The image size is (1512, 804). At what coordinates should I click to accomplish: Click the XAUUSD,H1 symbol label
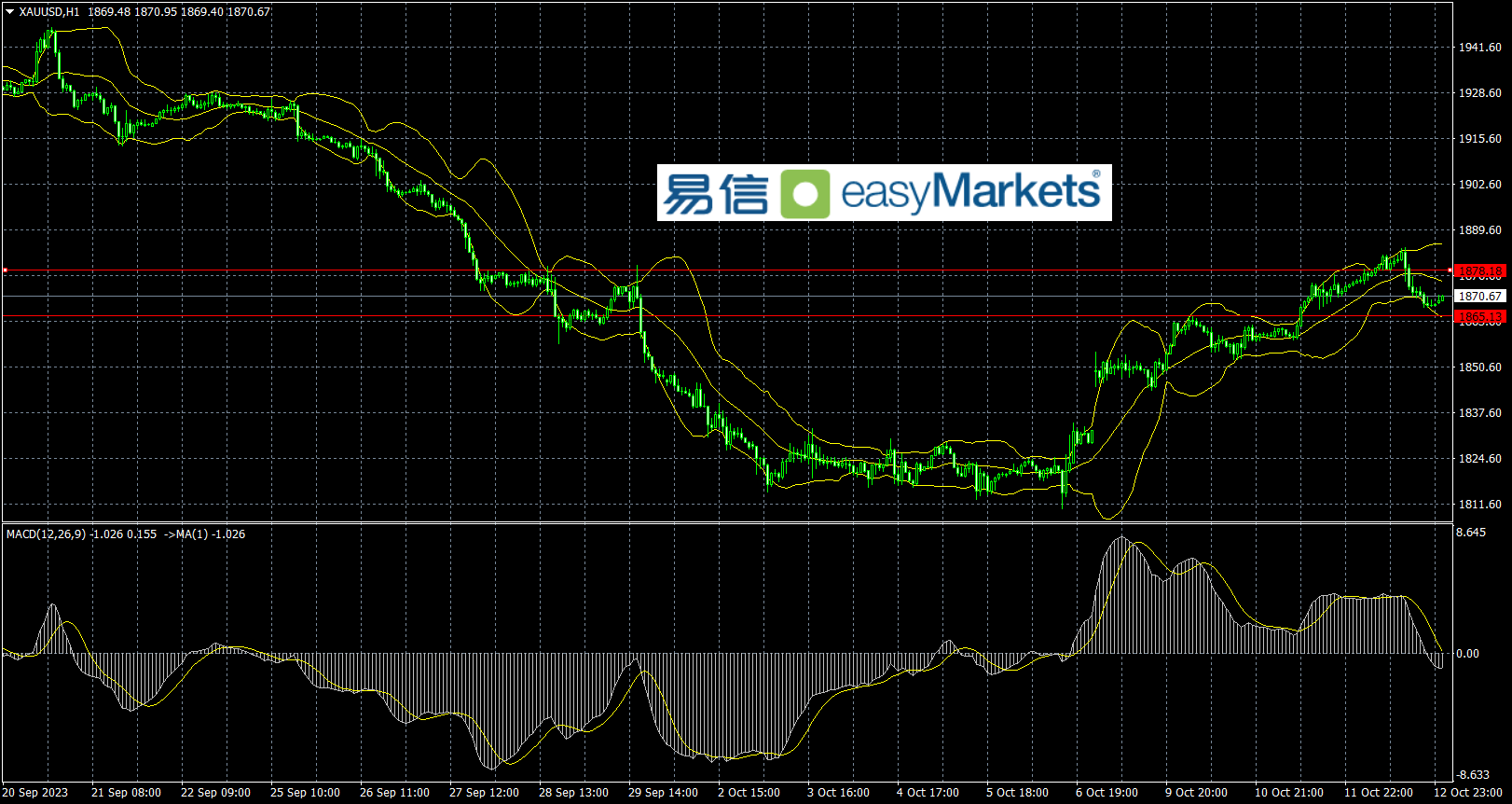49,12
